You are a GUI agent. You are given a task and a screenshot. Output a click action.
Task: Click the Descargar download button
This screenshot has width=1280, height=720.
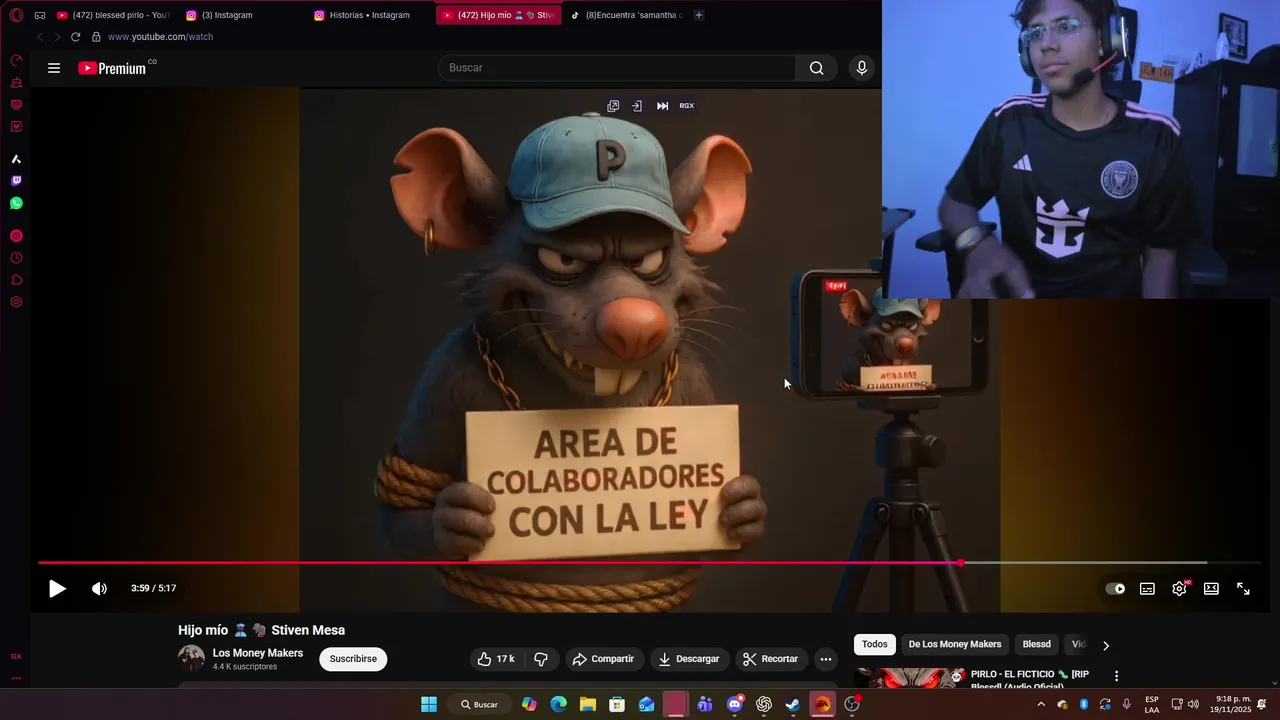coord(688,659)
